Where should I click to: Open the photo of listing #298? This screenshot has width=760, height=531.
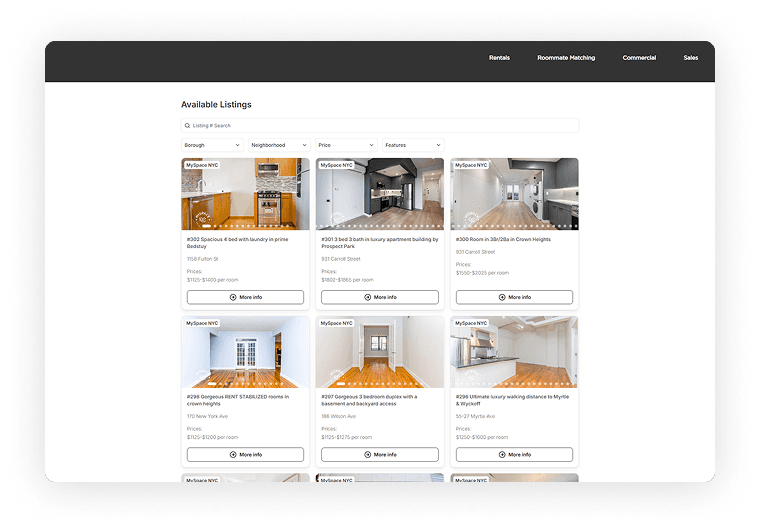pyautogui.click(x=245, y=352)
